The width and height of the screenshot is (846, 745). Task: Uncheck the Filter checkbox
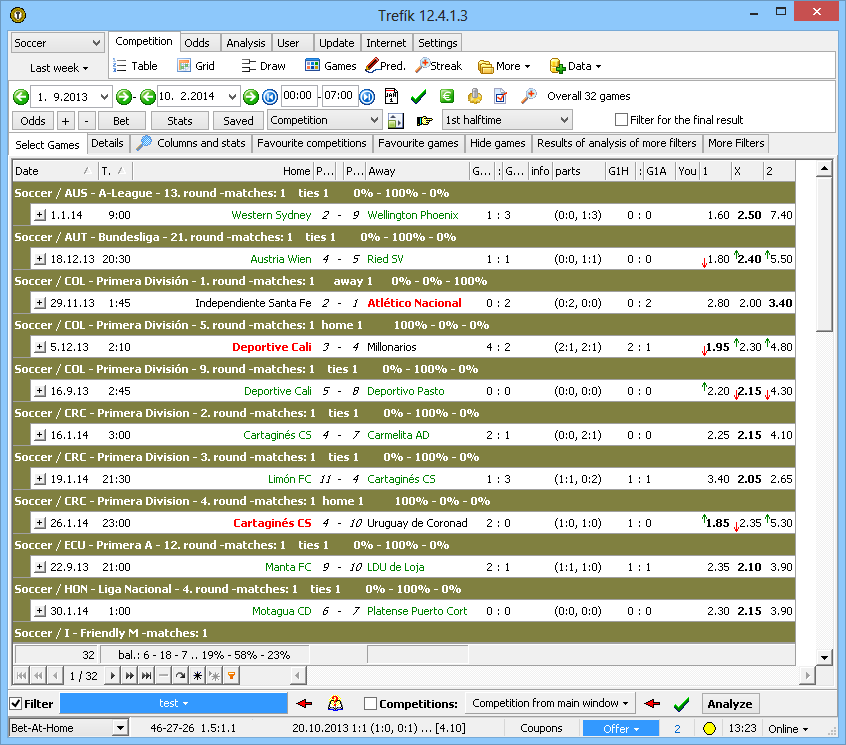click(x=16, y=704)
